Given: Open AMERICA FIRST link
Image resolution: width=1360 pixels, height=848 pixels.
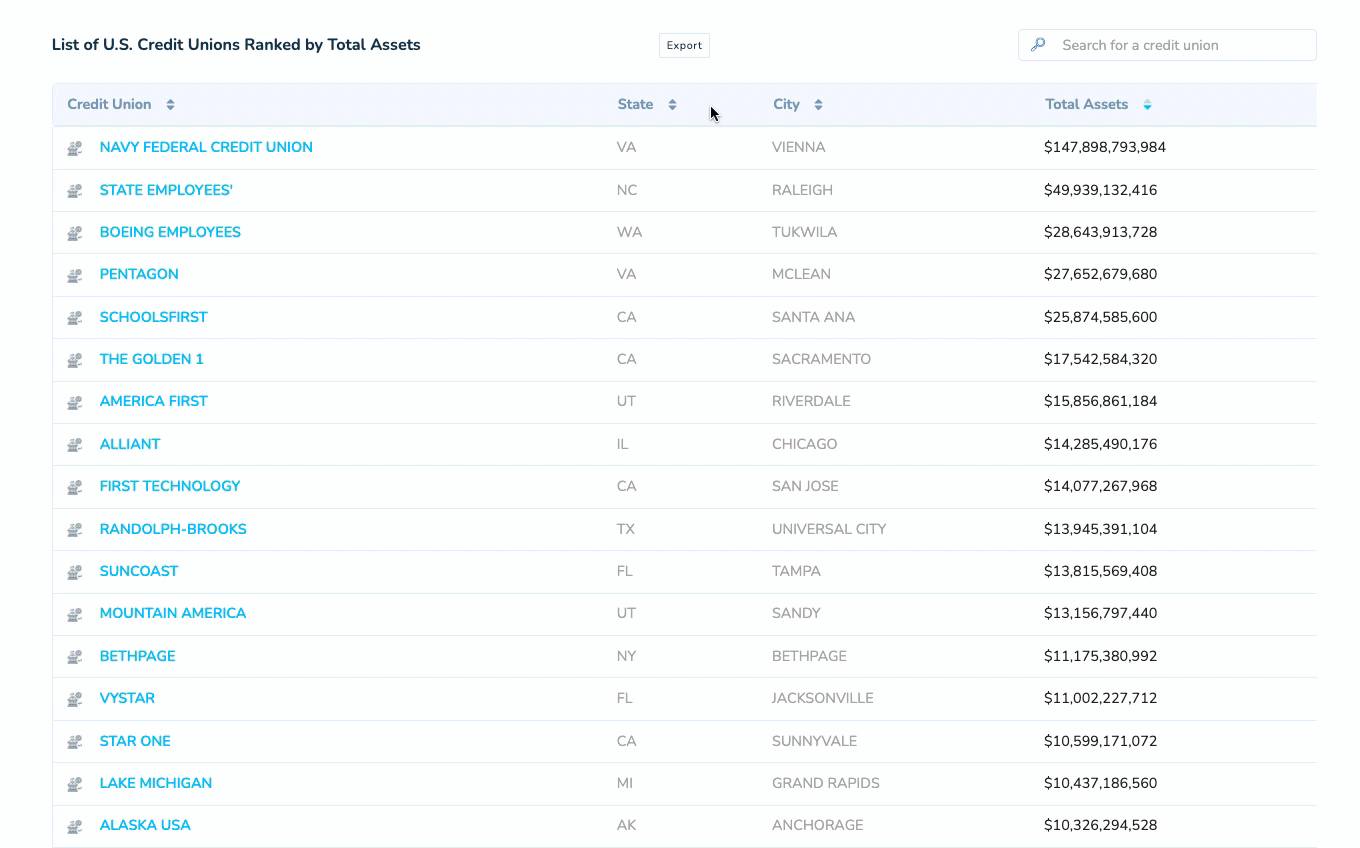Looking at the screenshot, I should click(x=154, y=401).
